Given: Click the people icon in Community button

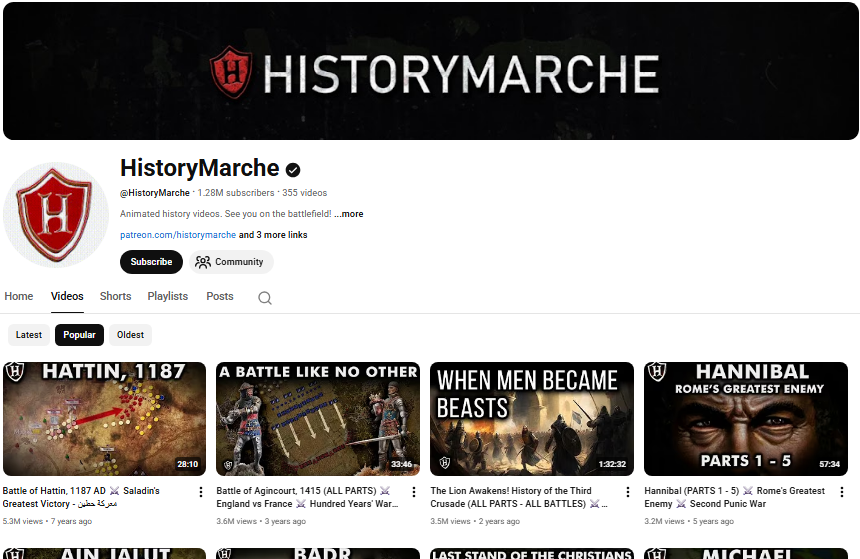Looking at the screenshot, I should 203,262.
